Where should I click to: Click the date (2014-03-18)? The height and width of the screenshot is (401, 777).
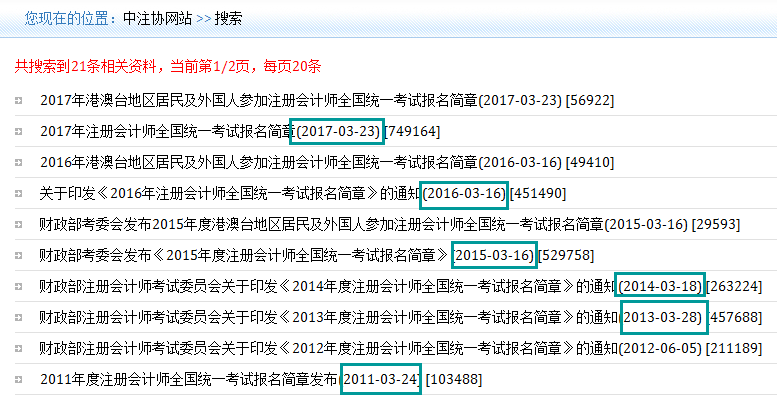(661, 286)
